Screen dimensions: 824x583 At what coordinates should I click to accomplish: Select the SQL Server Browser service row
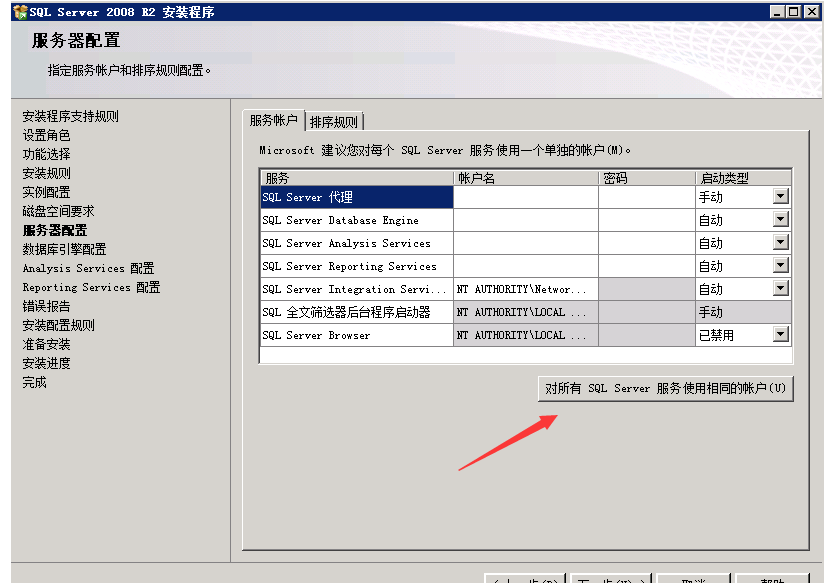tap(357, 335)
